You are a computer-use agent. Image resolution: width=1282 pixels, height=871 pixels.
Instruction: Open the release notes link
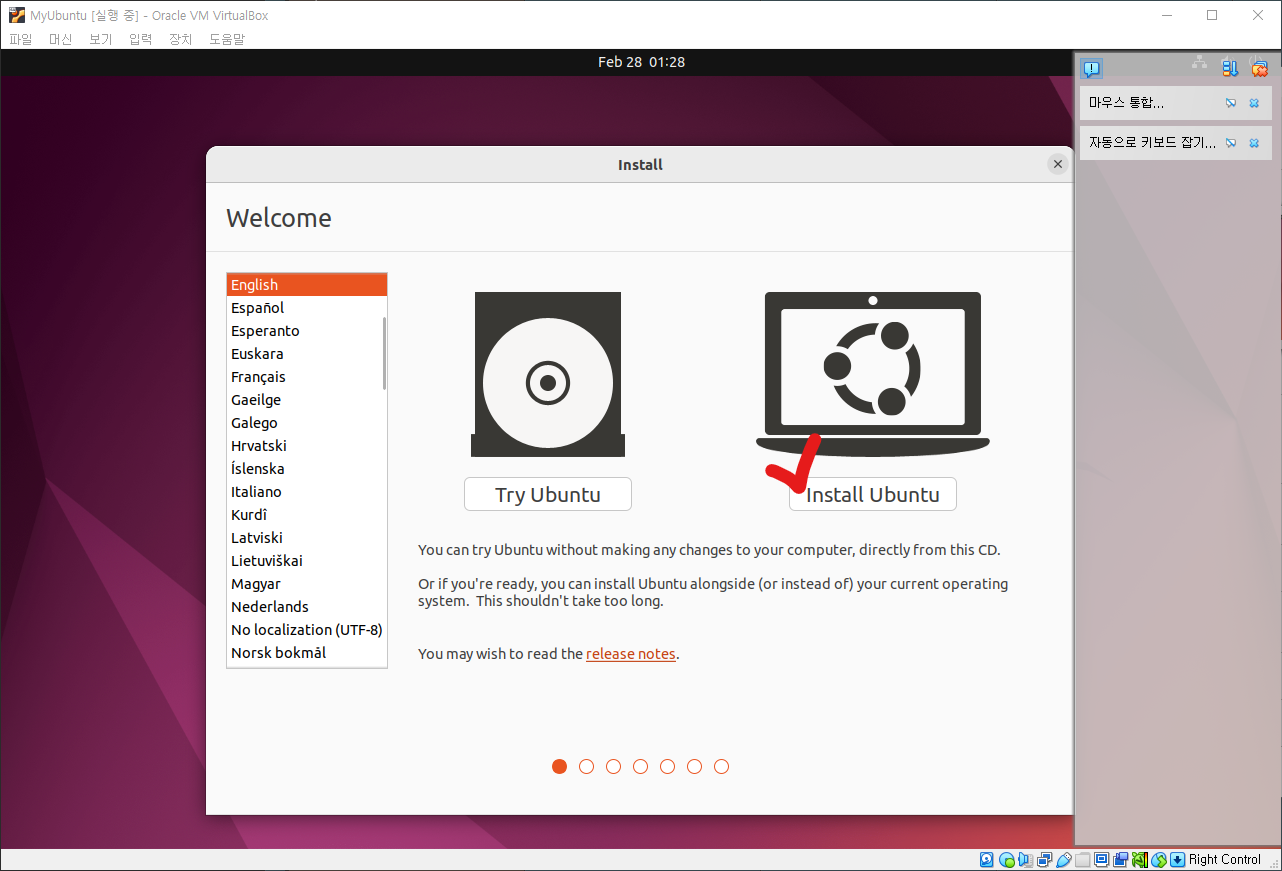pyautogui.click(x=631, y=654)
